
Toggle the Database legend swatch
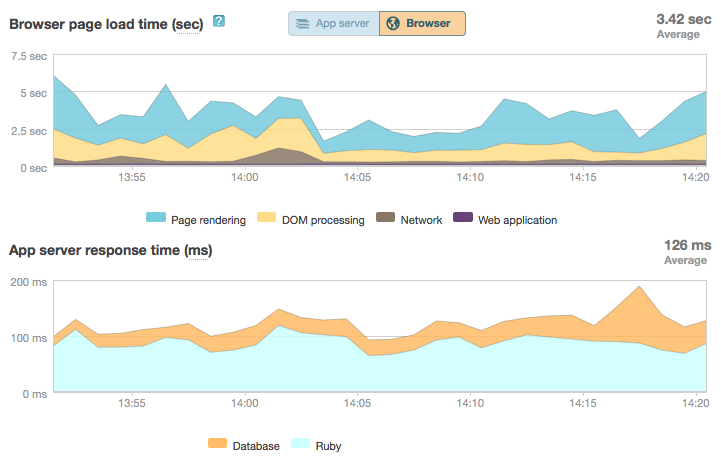(217, 443)
